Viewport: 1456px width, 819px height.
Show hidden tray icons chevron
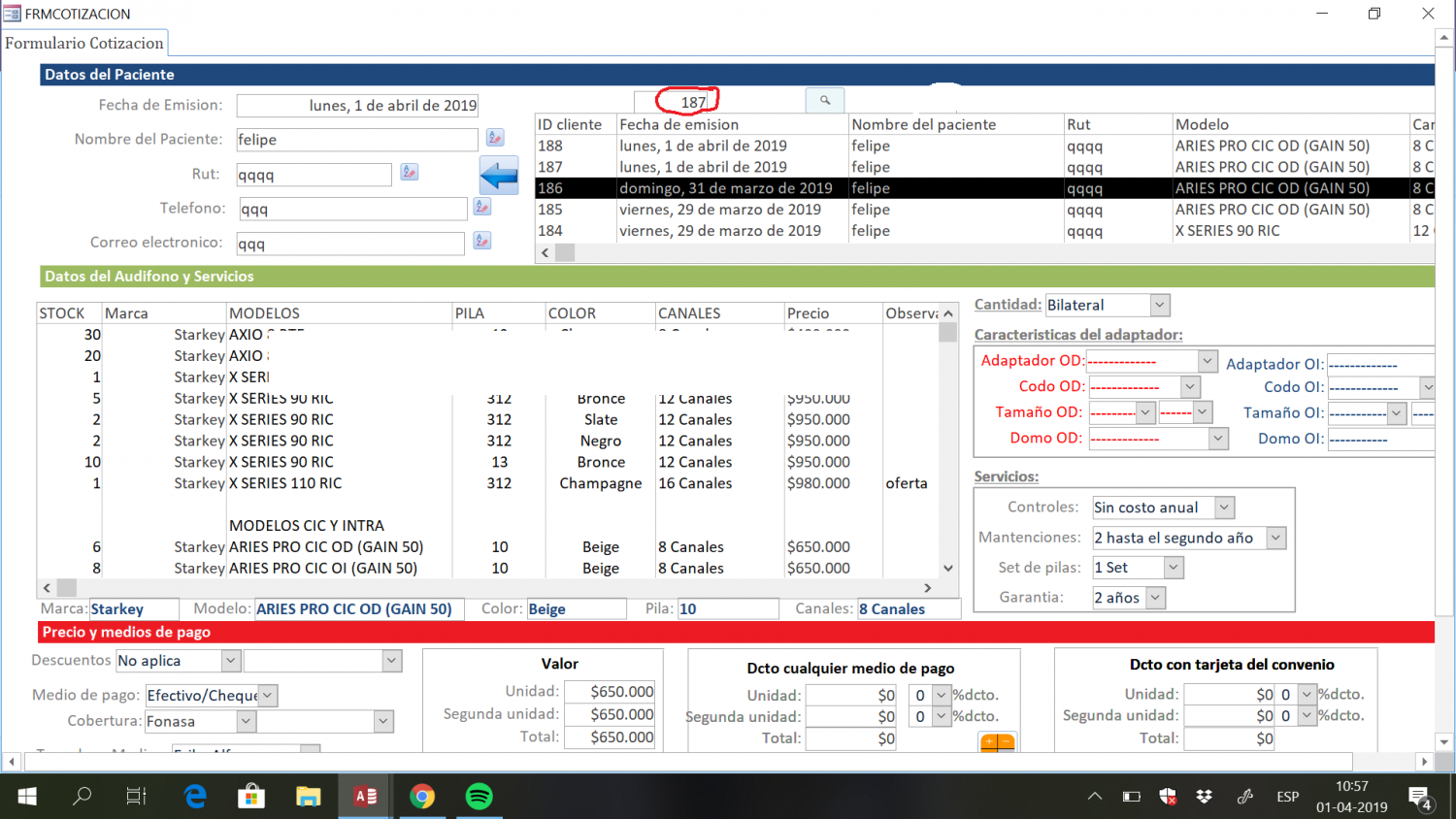click(x=1095, y=797)
